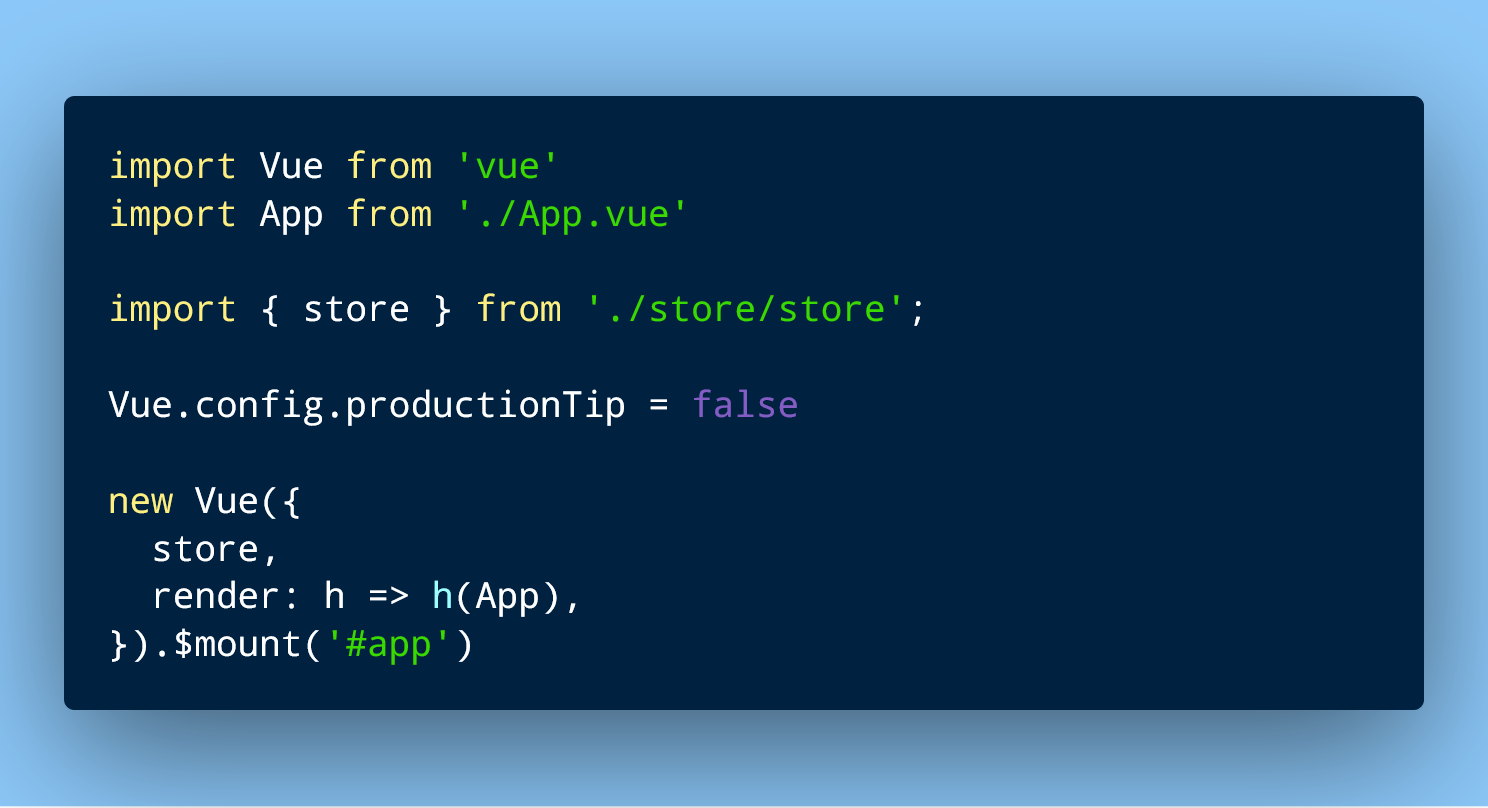Click the './store/store' import path
Viewport: 1488px width, 808px height.
pyautogui.click(x=746, y=310)
